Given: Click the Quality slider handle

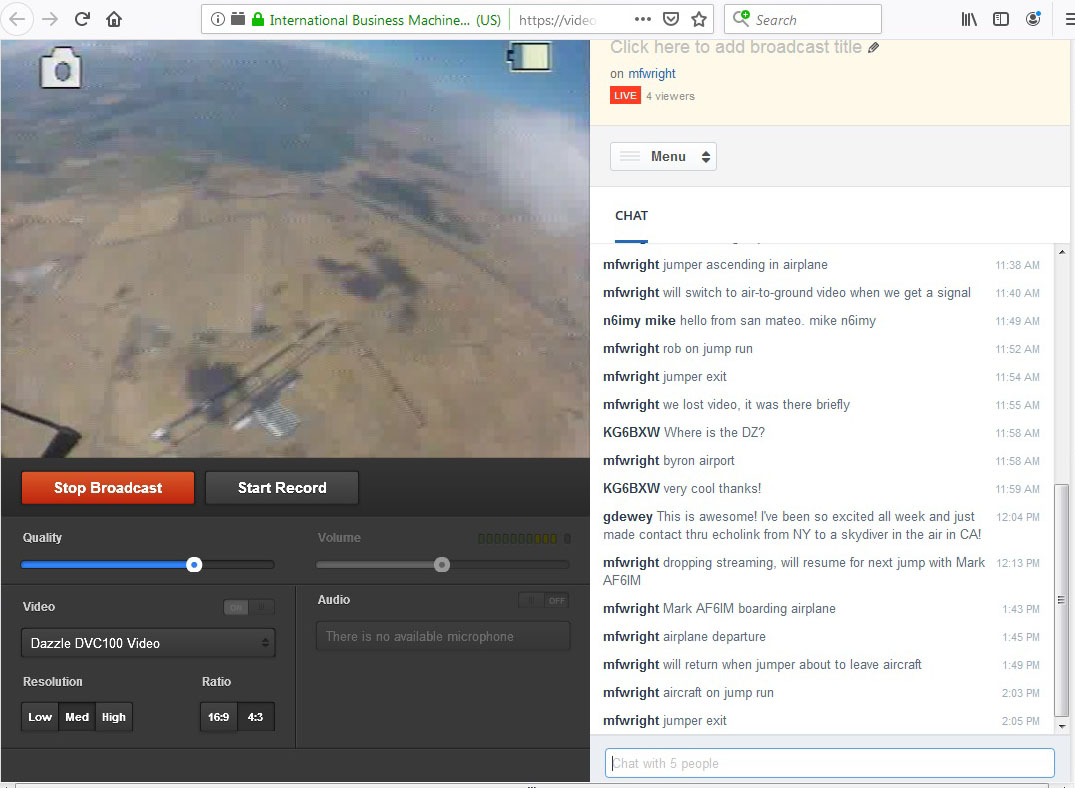Looking at the screenshot, I should 195,565.
